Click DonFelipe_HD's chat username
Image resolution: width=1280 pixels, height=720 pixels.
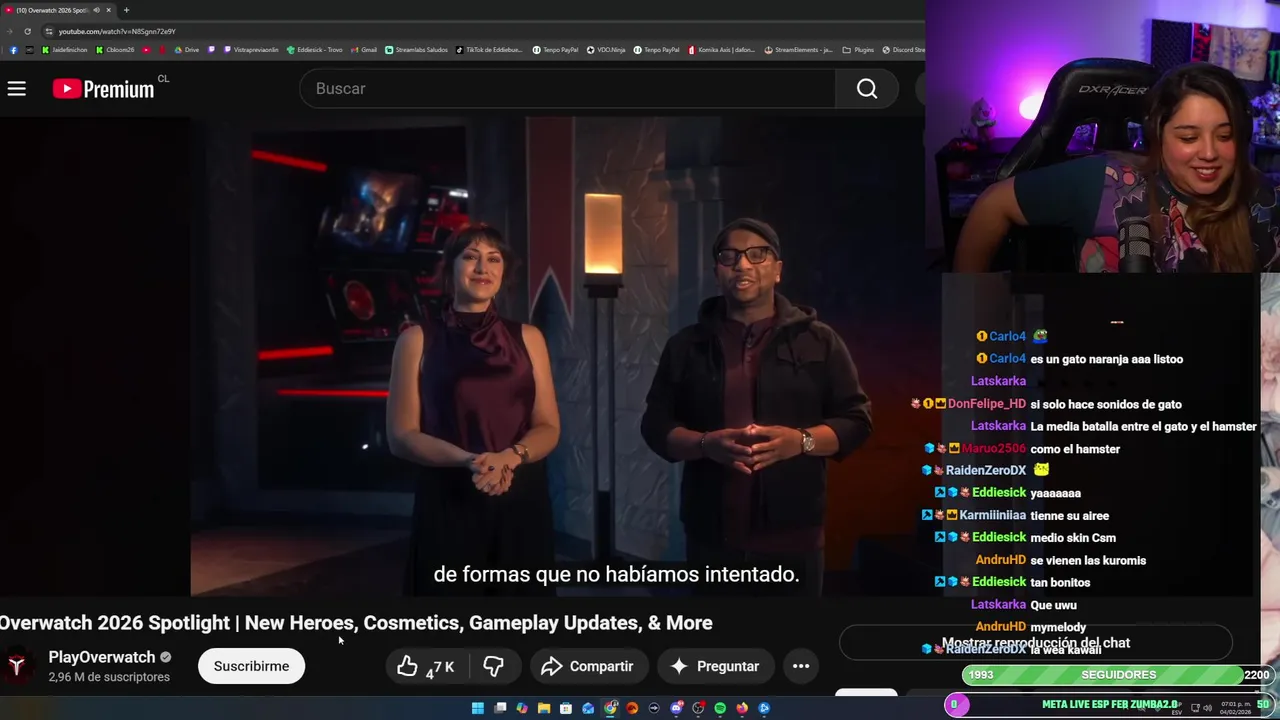click(987, 404)
